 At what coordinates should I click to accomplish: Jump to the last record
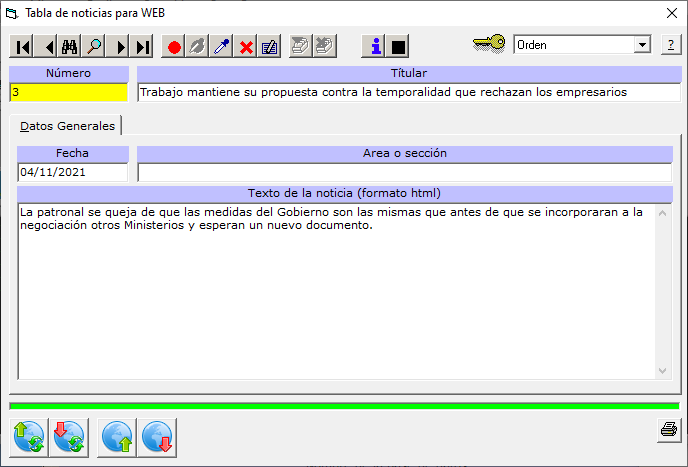[143, 47]
